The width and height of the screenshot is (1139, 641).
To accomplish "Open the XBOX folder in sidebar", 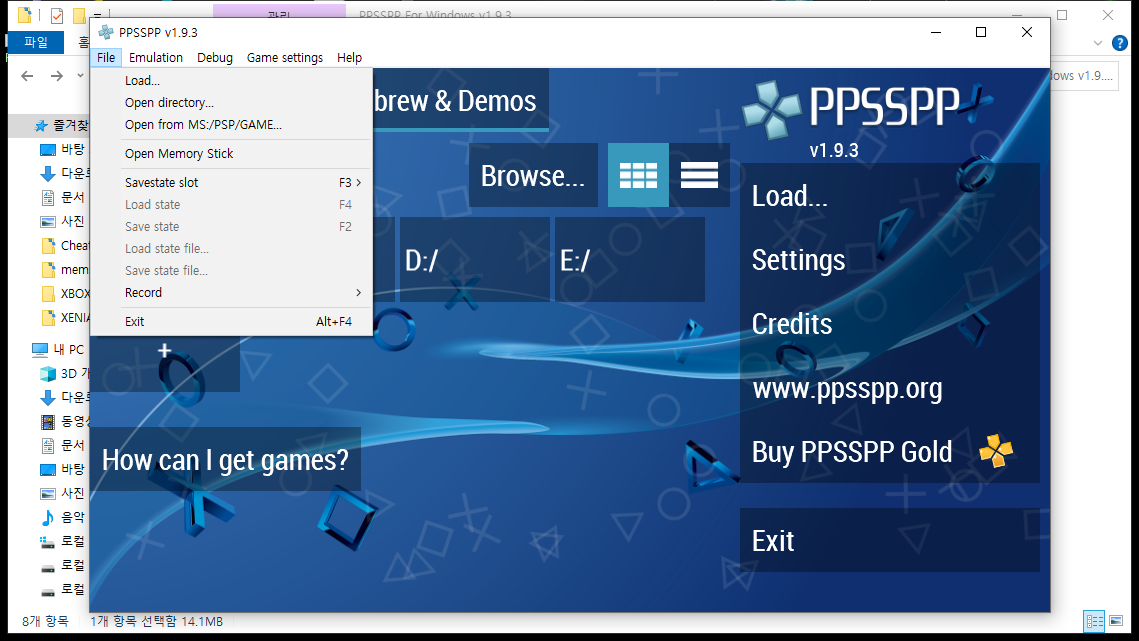I will point(67,294).
